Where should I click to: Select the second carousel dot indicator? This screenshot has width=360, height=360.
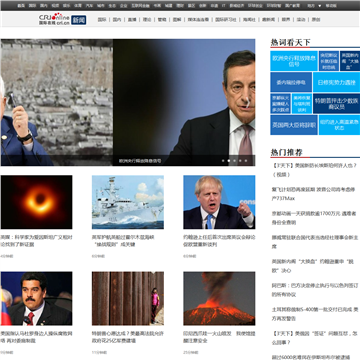pyautogui.click(x=229, y=161)
